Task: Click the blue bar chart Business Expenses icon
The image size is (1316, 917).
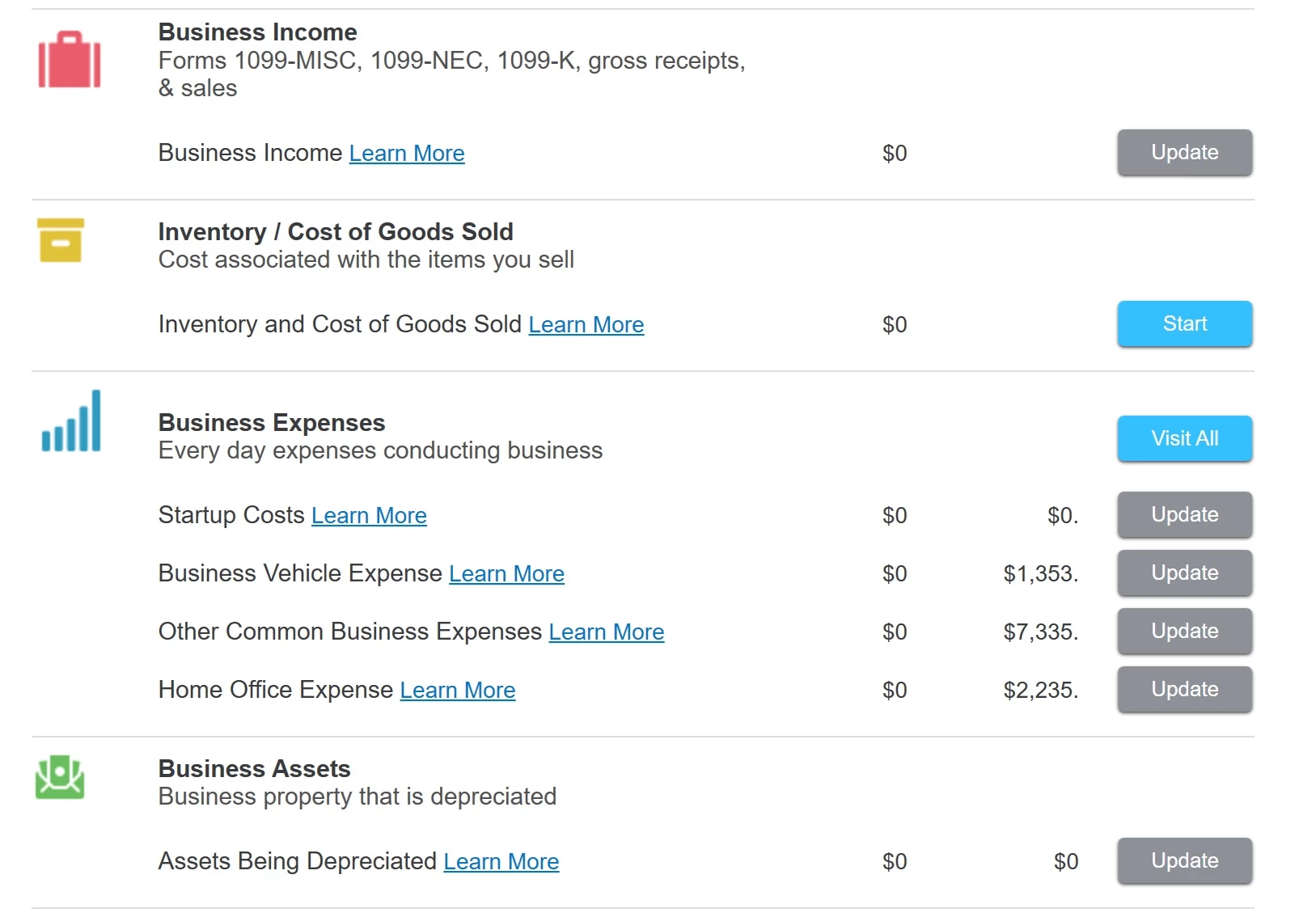Action: click(71, 420)
